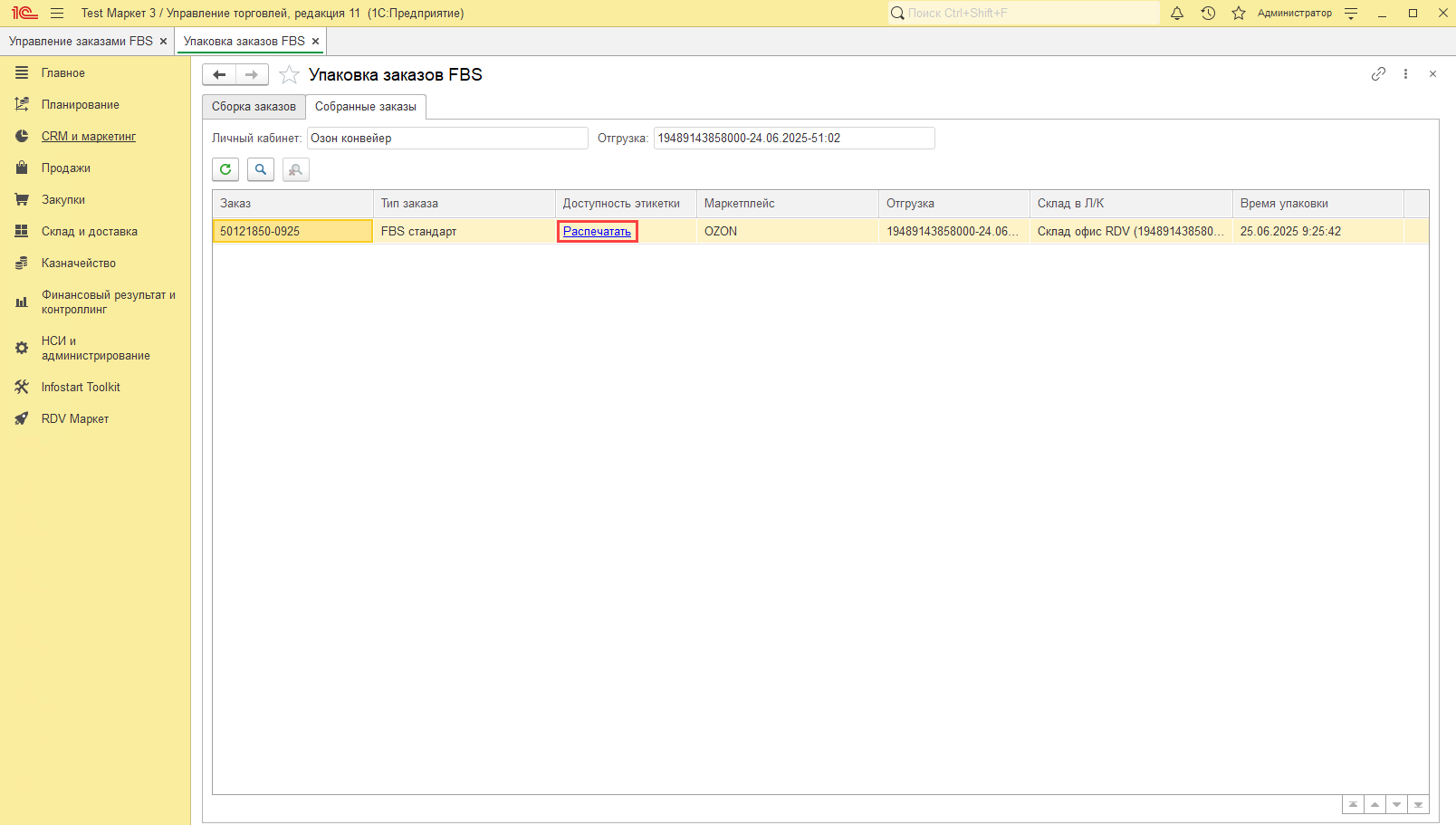Jump to the last row of list
The width and height of the screenshot is (1456, 825).
tap(1418, 804)
